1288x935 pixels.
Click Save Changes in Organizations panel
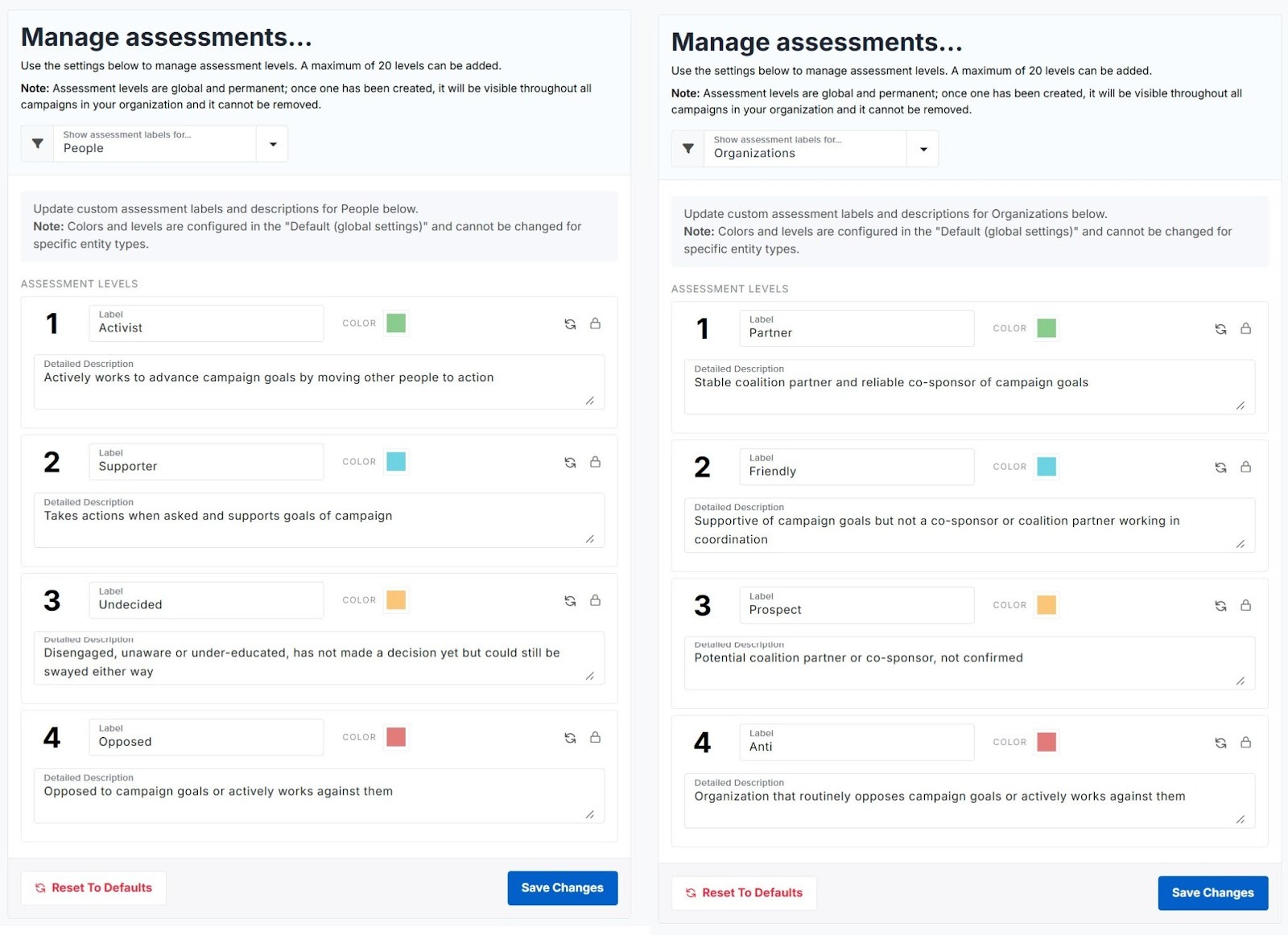point(1213,892)
